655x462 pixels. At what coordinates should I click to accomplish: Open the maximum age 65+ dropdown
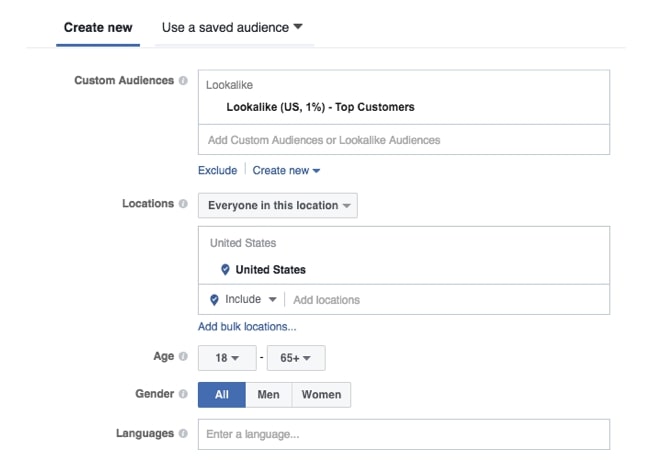pos(296,358)
